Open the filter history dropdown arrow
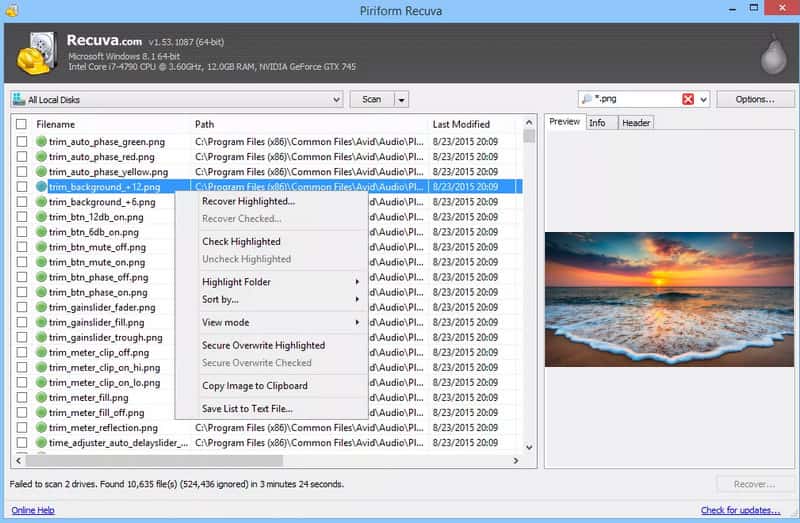Image resolution: width=800 pixels, height=523 pixels. click(704, 99)
